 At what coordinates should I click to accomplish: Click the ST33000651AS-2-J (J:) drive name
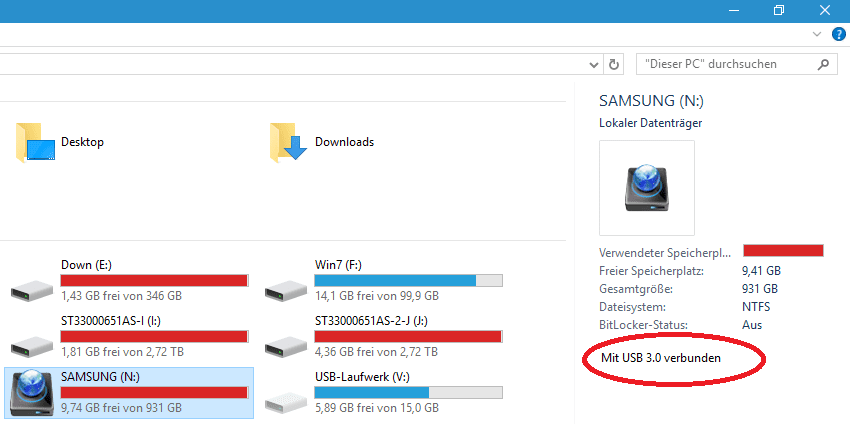pyautogui.click(x=371, y=321)
